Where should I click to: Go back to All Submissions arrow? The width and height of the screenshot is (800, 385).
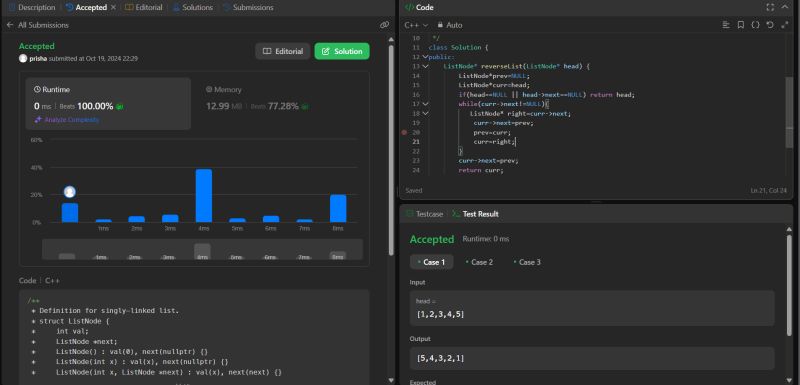[10, 24]
